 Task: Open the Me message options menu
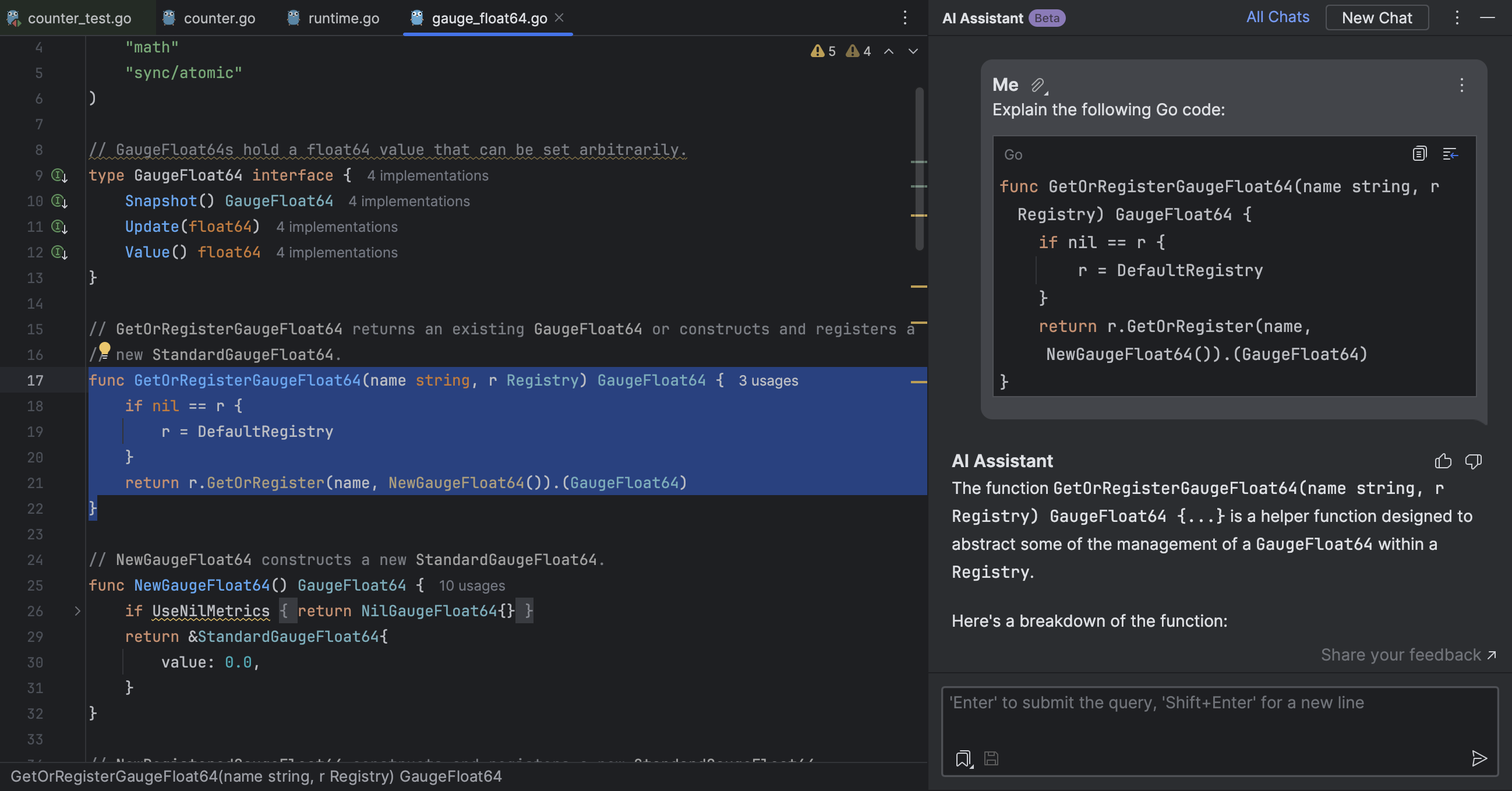pyautogui.click(x=1461, y=86)
